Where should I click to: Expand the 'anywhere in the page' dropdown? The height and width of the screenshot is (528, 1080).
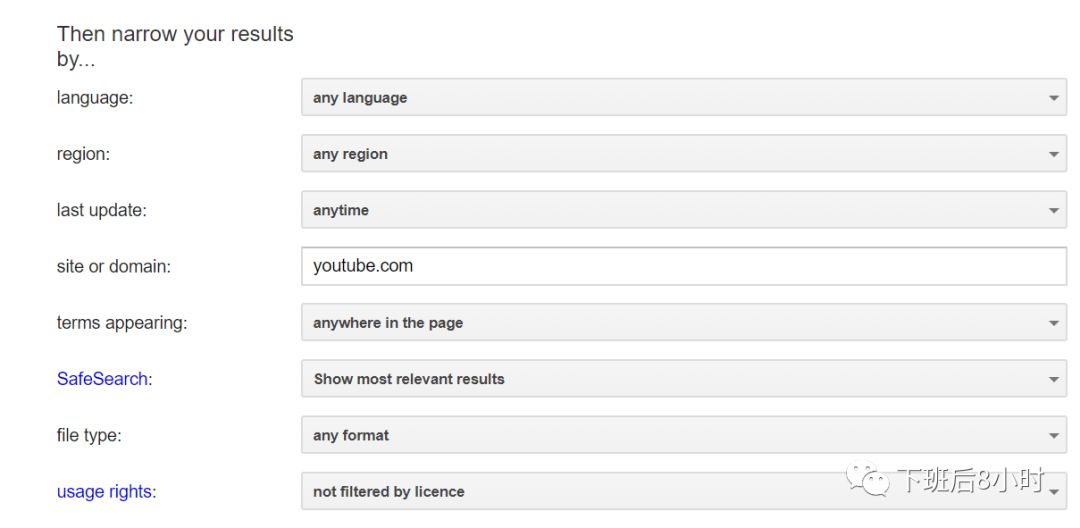tap(683, 323)
